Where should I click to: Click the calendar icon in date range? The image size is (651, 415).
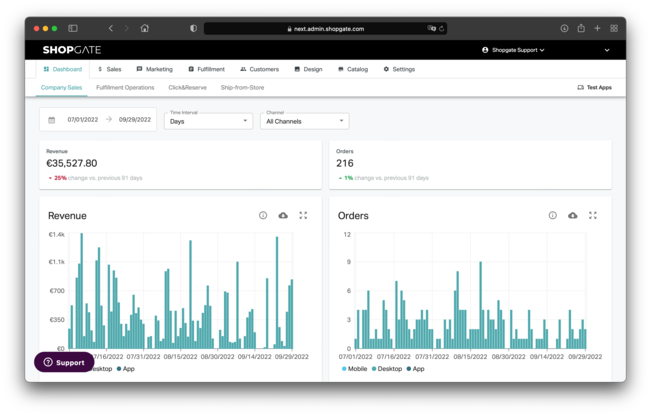51,120
